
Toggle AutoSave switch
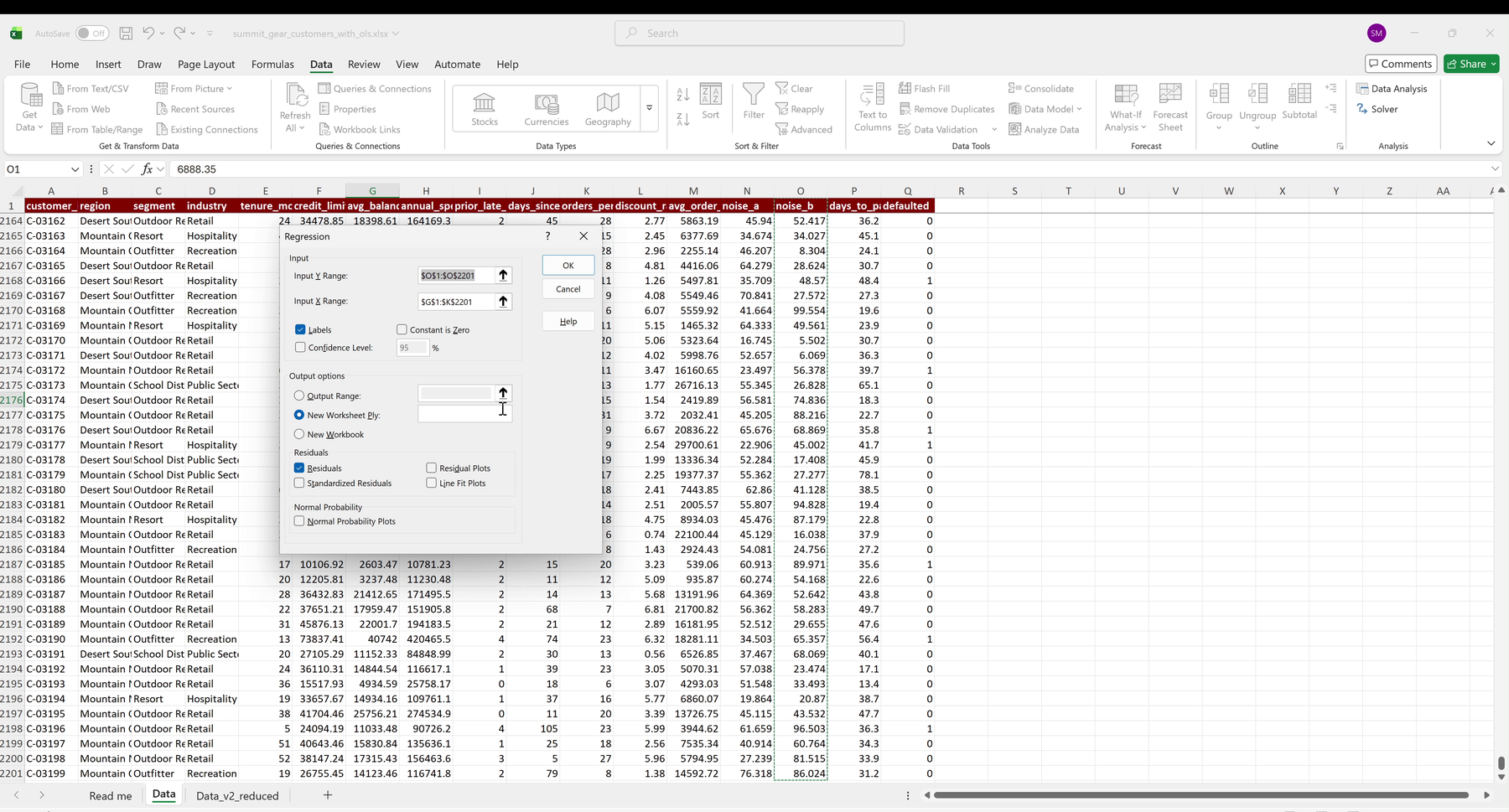pyautogui.click(x=92, y=34)
